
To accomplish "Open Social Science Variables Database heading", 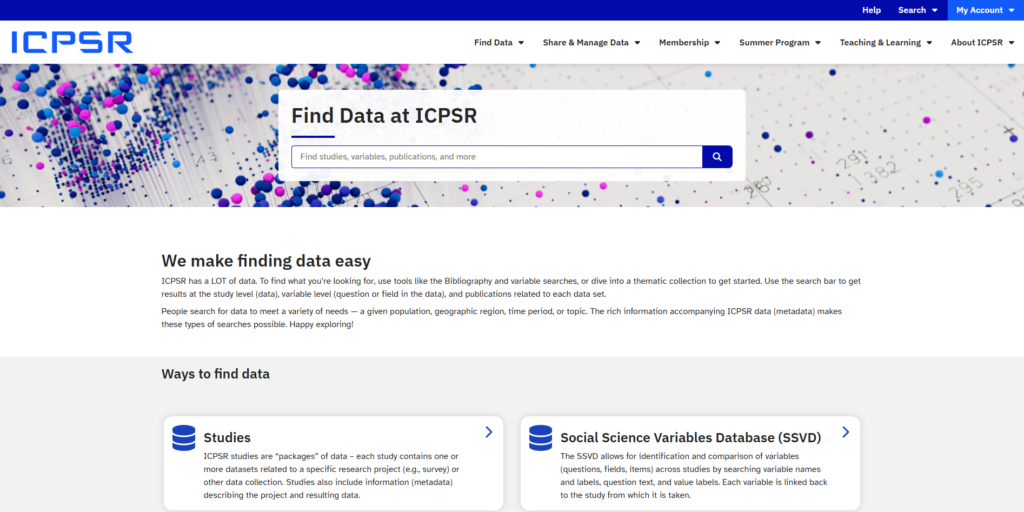I will (x=690, y=438).
